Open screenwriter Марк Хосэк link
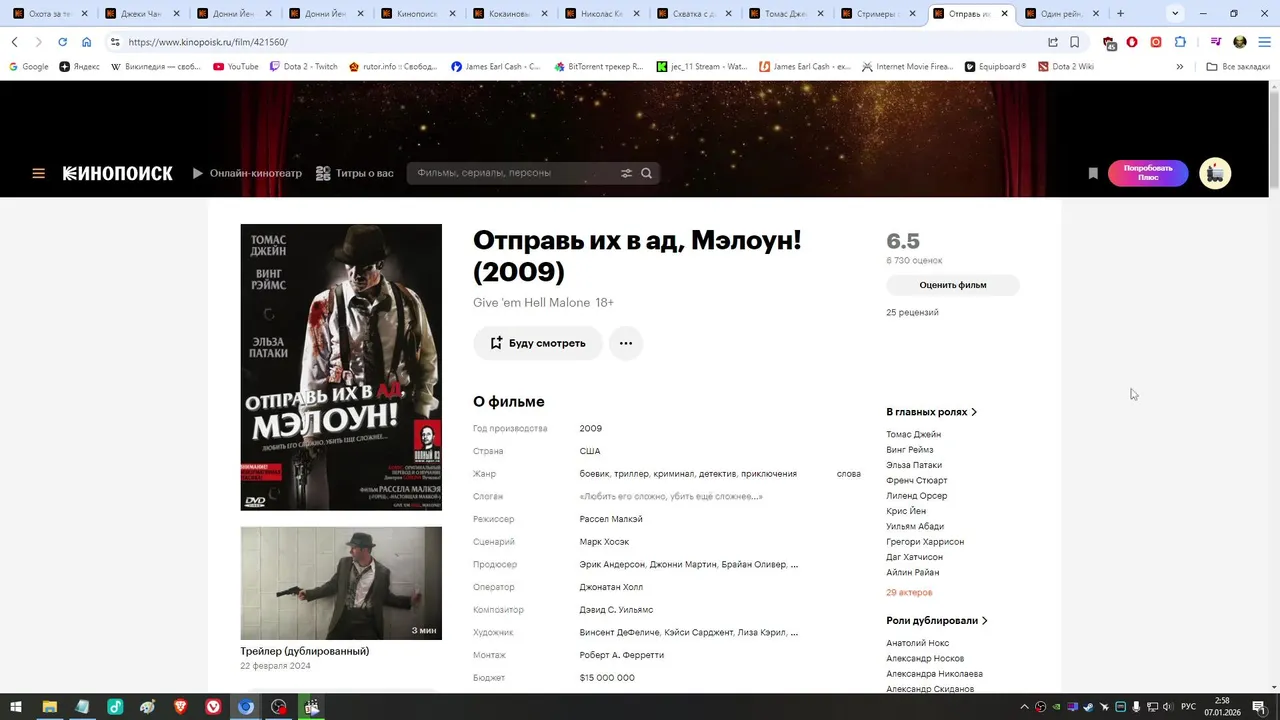The image size is (1280, 720). 604,542
